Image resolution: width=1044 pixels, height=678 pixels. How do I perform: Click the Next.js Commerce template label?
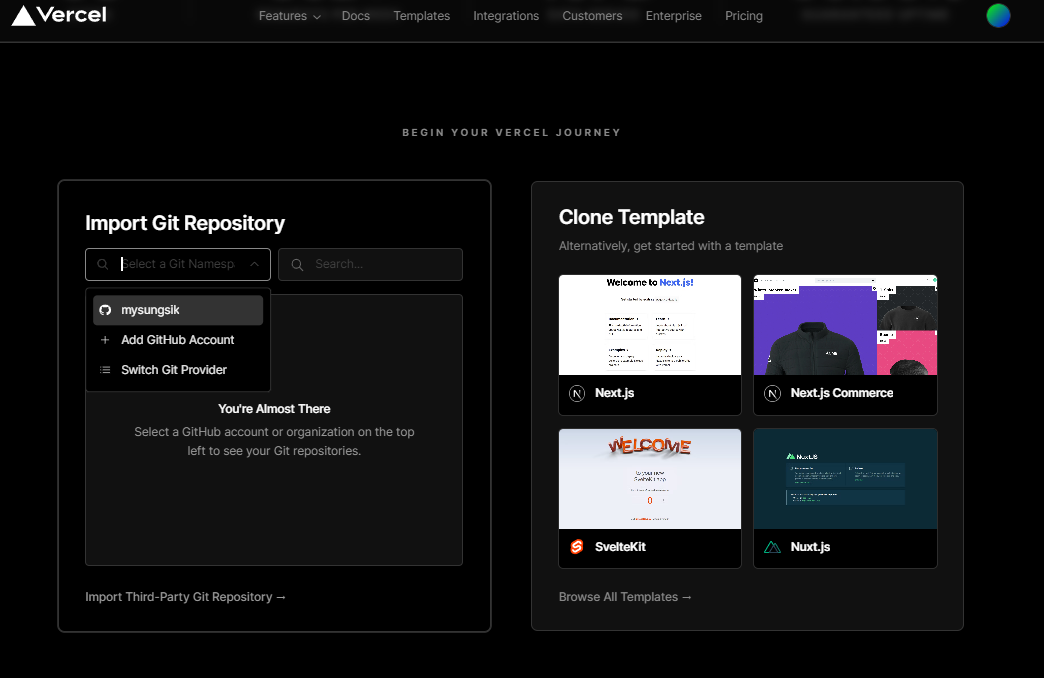842,393
